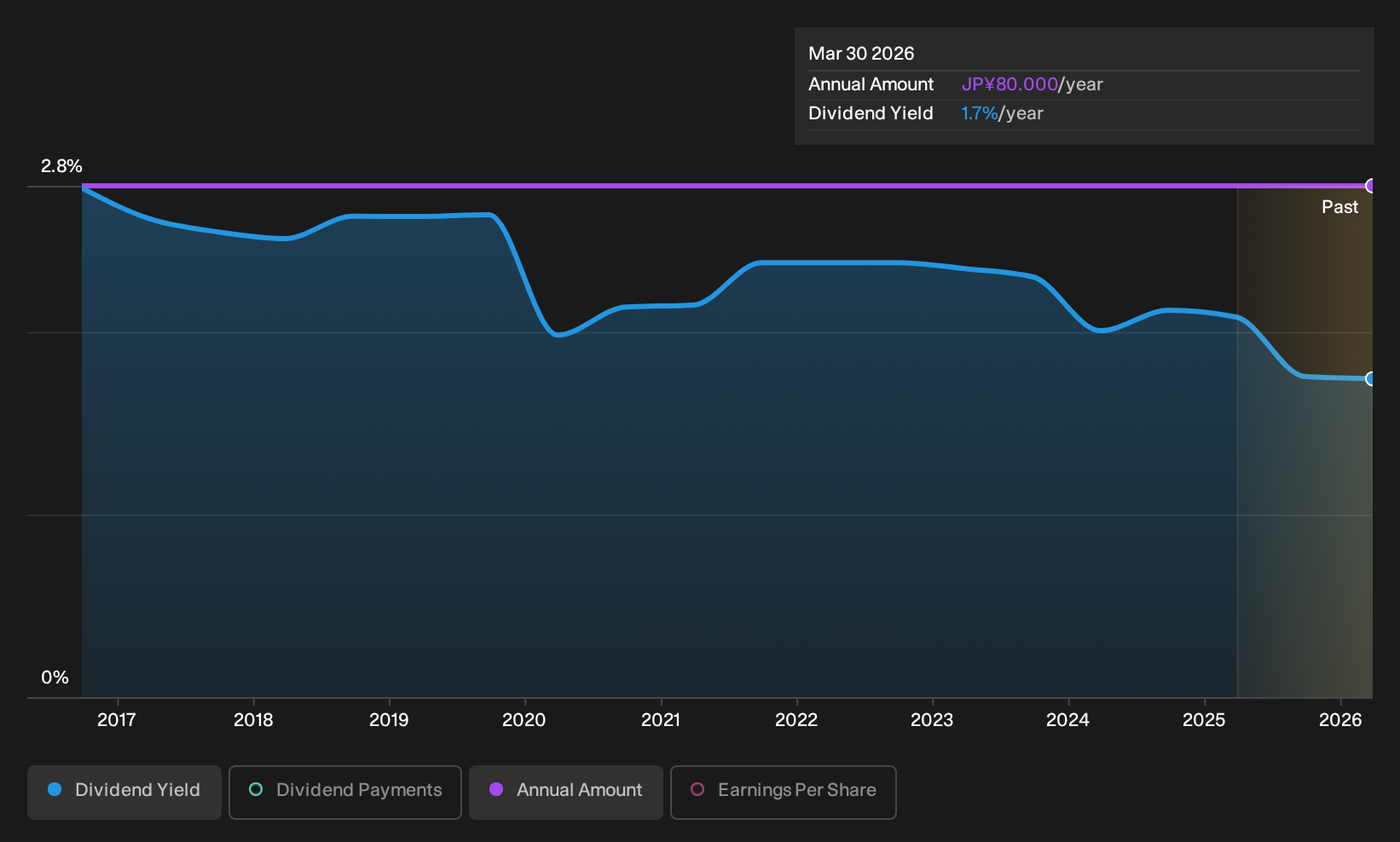Show the Earnings Per Share series
1400x842 pixels.
point(784,792)
